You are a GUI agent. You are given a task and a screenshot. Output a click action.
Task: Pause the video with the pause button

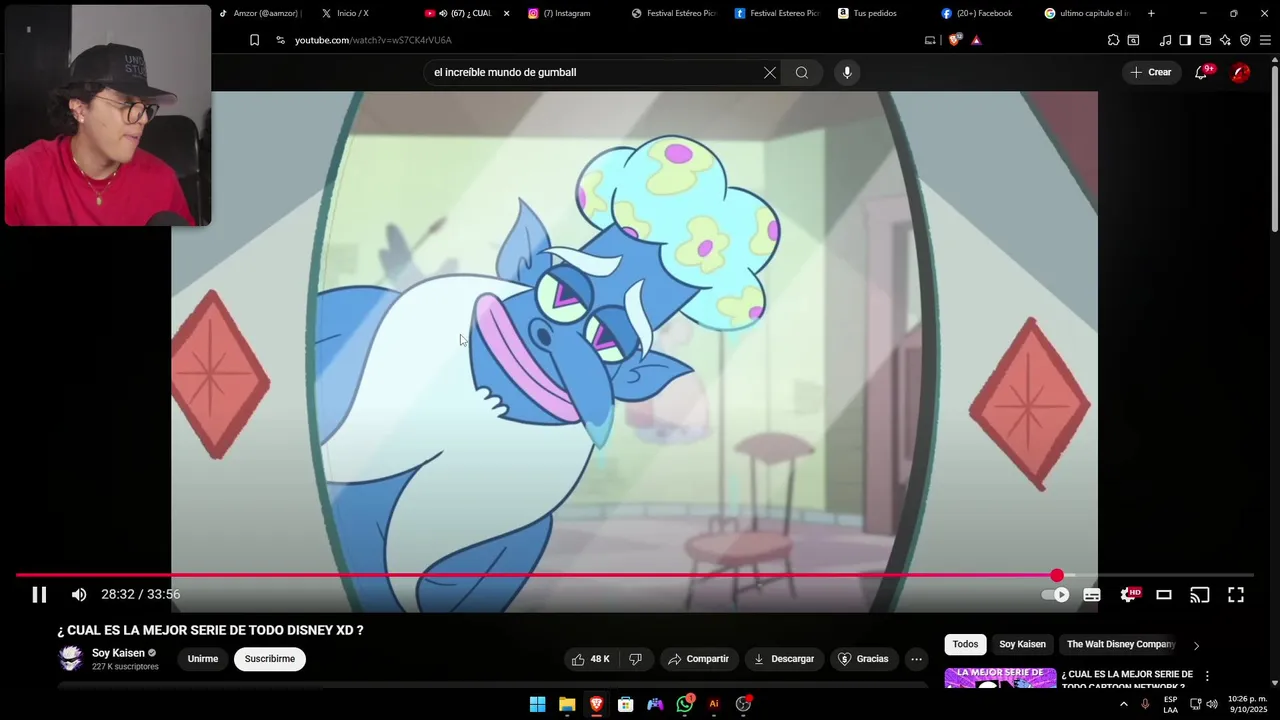[39, 595]
